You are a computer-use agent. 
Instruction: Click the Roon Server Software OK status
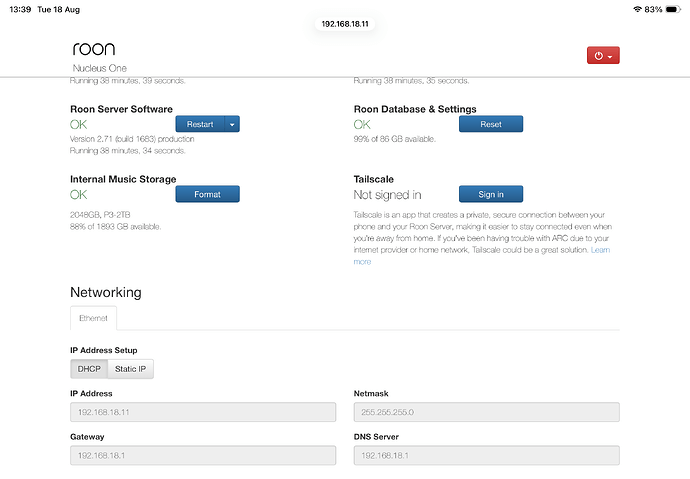[x=78, y=124]
